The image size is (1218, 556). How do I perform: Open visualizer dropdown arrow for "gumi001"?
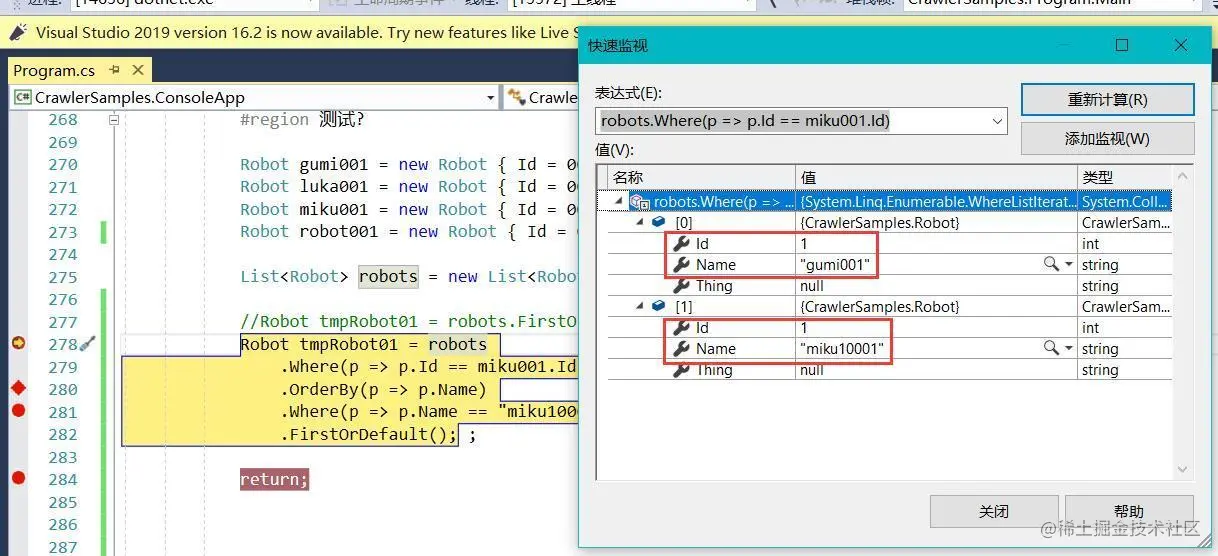click(x=1069, y=264)
